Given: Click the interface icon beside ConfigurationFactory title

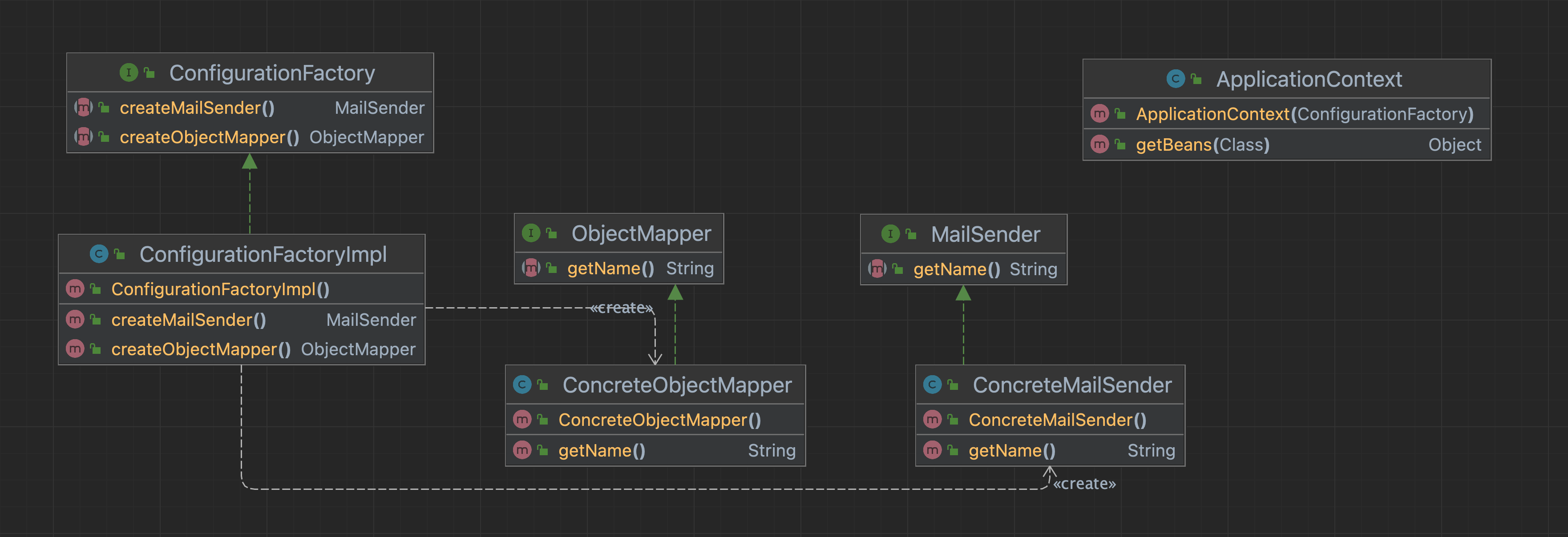Looking at the screenshot, I should tap(129, 73).
